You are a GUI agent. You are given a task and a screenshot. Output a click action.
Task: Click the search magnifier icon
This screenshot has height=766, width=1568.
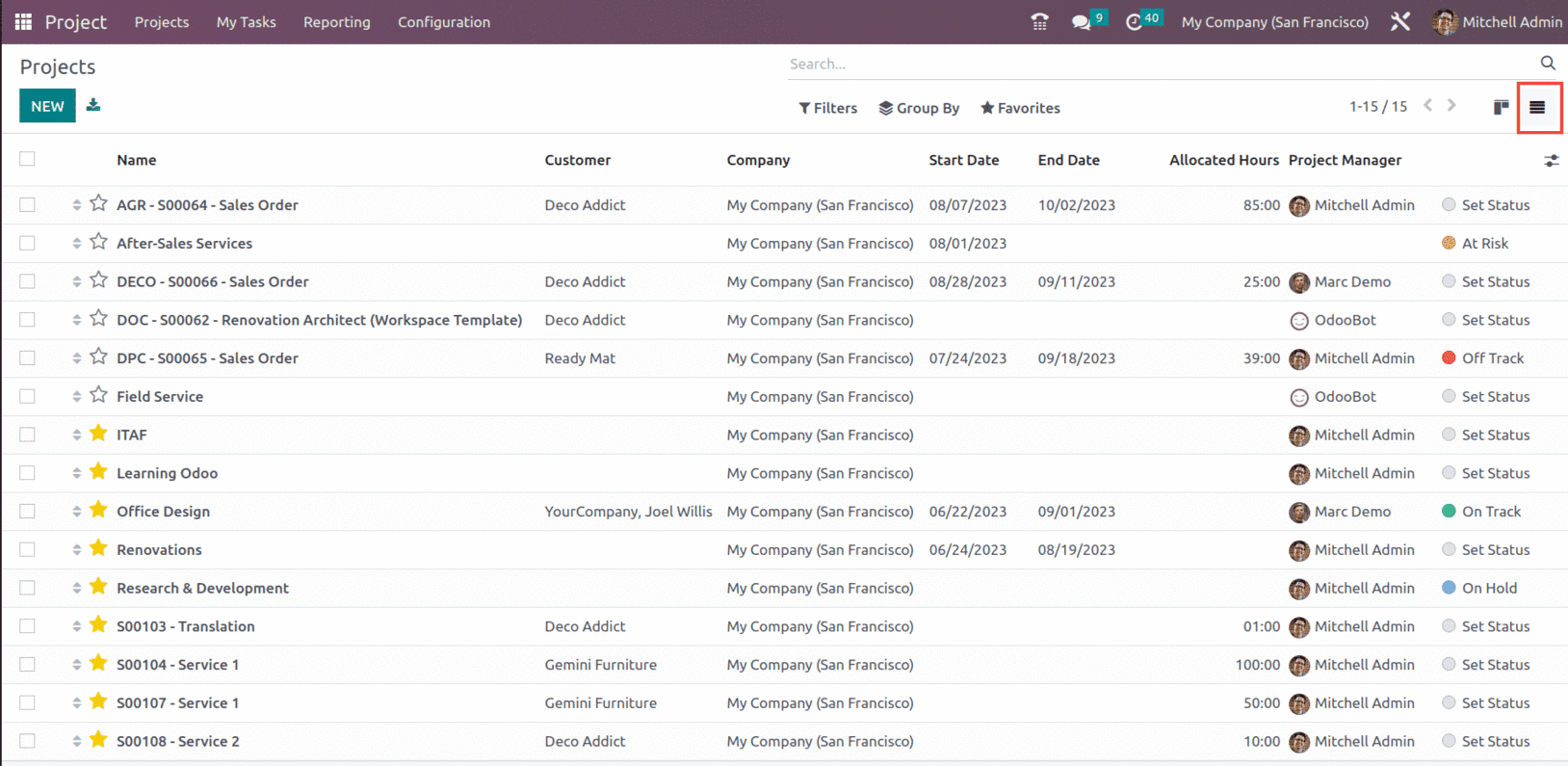tap(1548, 64)
